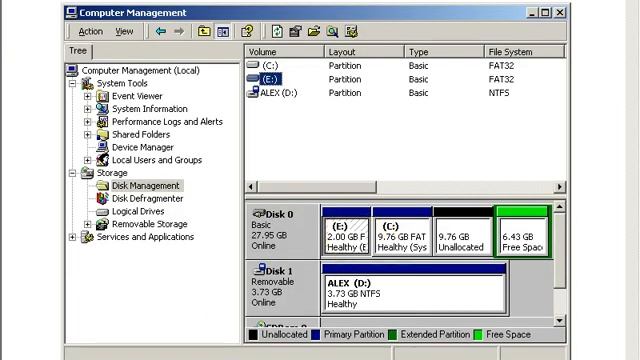Click the disk view scroll down arrow
The image size is (640, 360).
point(559,321)
